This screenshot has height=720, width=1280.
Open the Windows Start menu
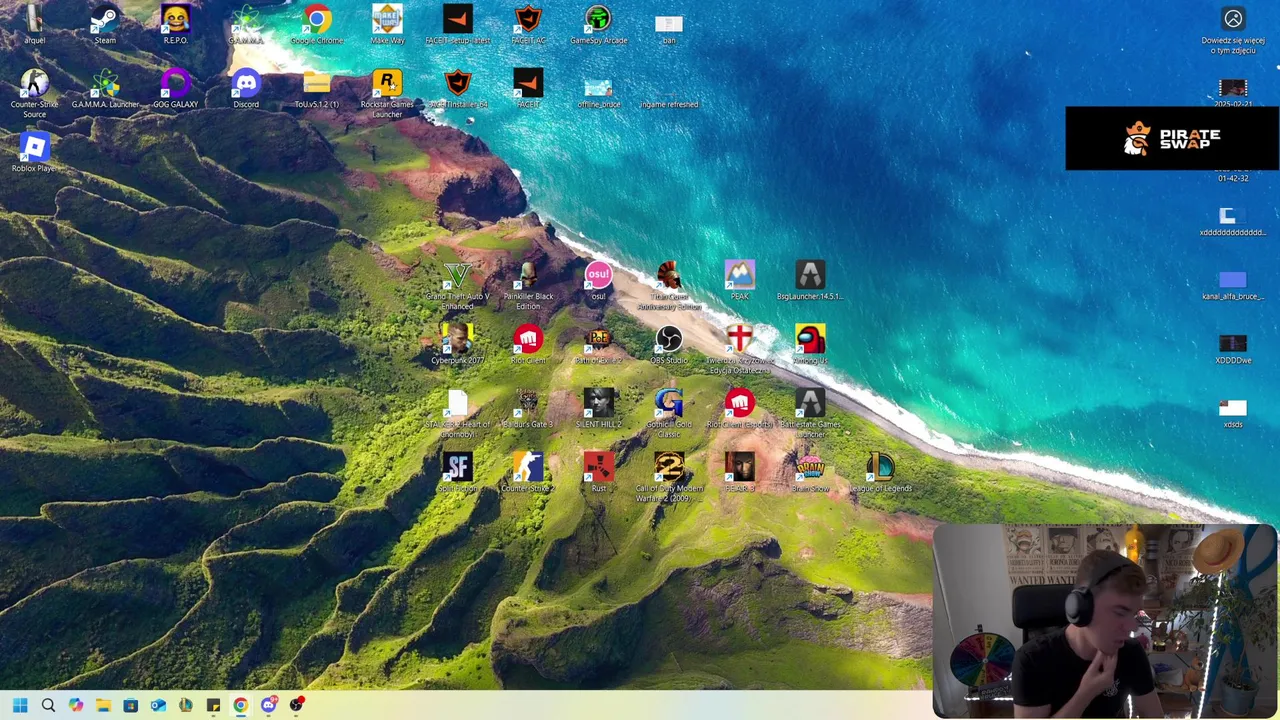[x=20, y=705]
